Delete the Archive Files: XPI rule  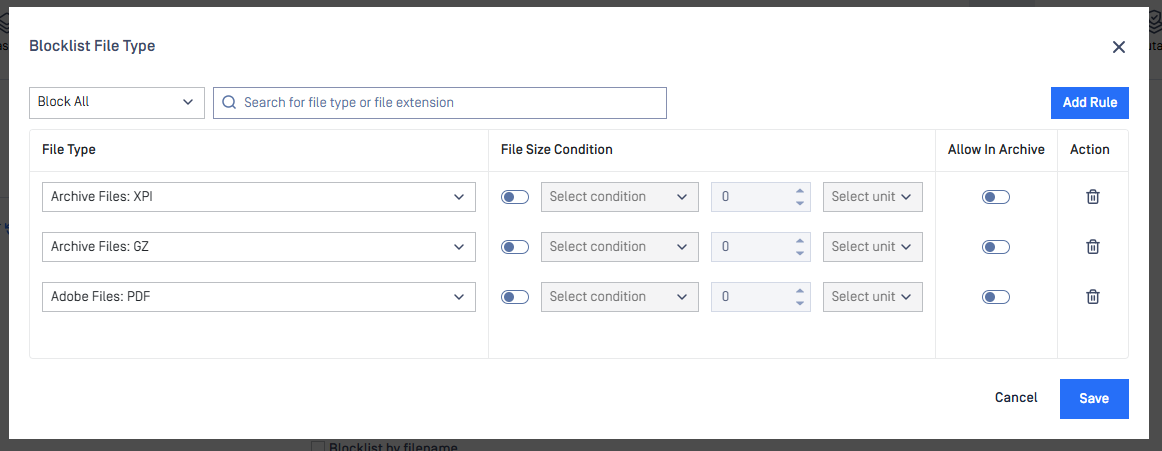(x=1093, y=197)
